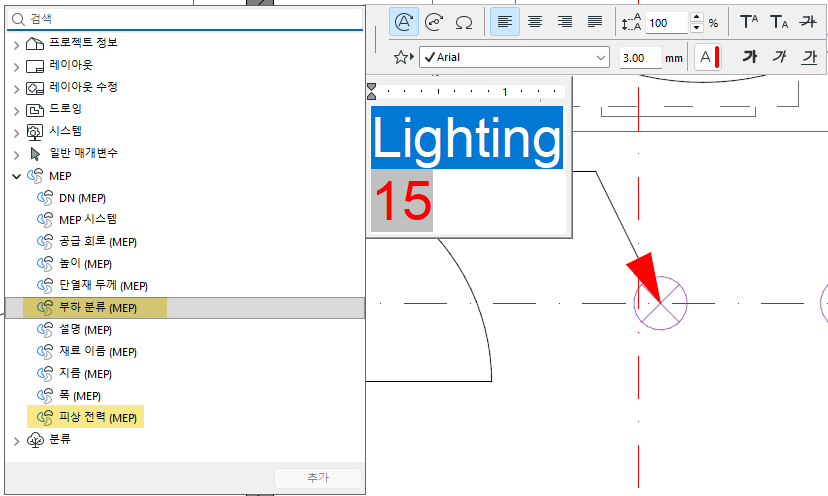Decrease line spacing with down arrow

pyautogui.click(x=697, y=28)
